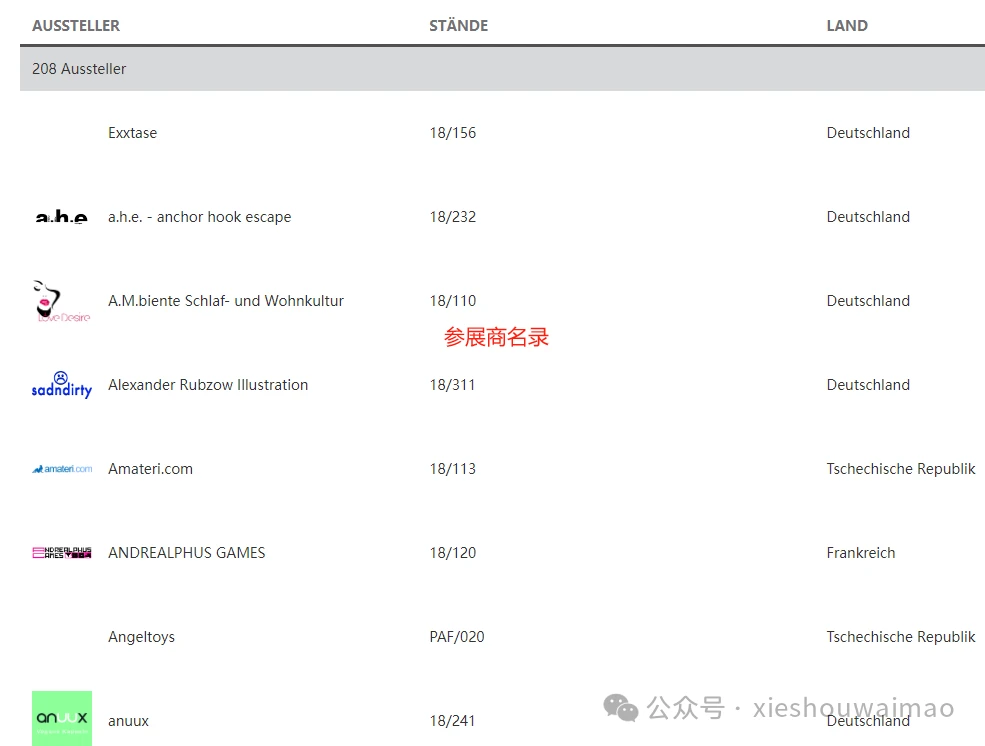Sort by the STÄNDE column header
Image resolution: width=985 pixels, height=746 pixels.
[459, 26]
